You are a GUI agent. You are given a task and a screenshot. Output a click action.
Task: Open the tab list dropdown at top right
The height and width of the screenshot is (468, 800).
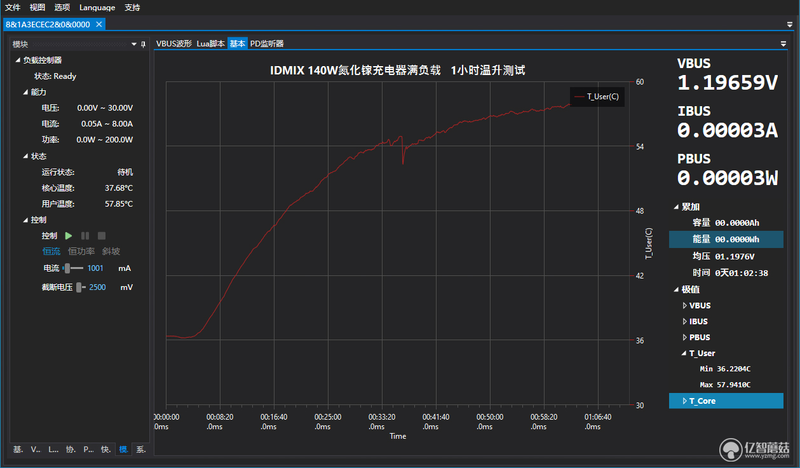(x=789, y=24)
